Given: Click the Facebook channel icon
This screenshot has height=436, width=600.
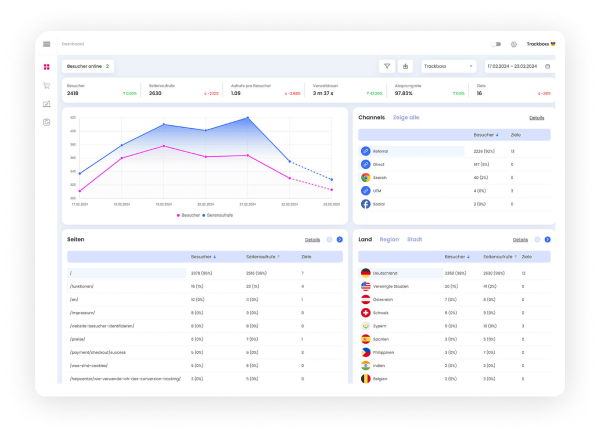Looking at the screenshot, I should [x=365, y=203].
